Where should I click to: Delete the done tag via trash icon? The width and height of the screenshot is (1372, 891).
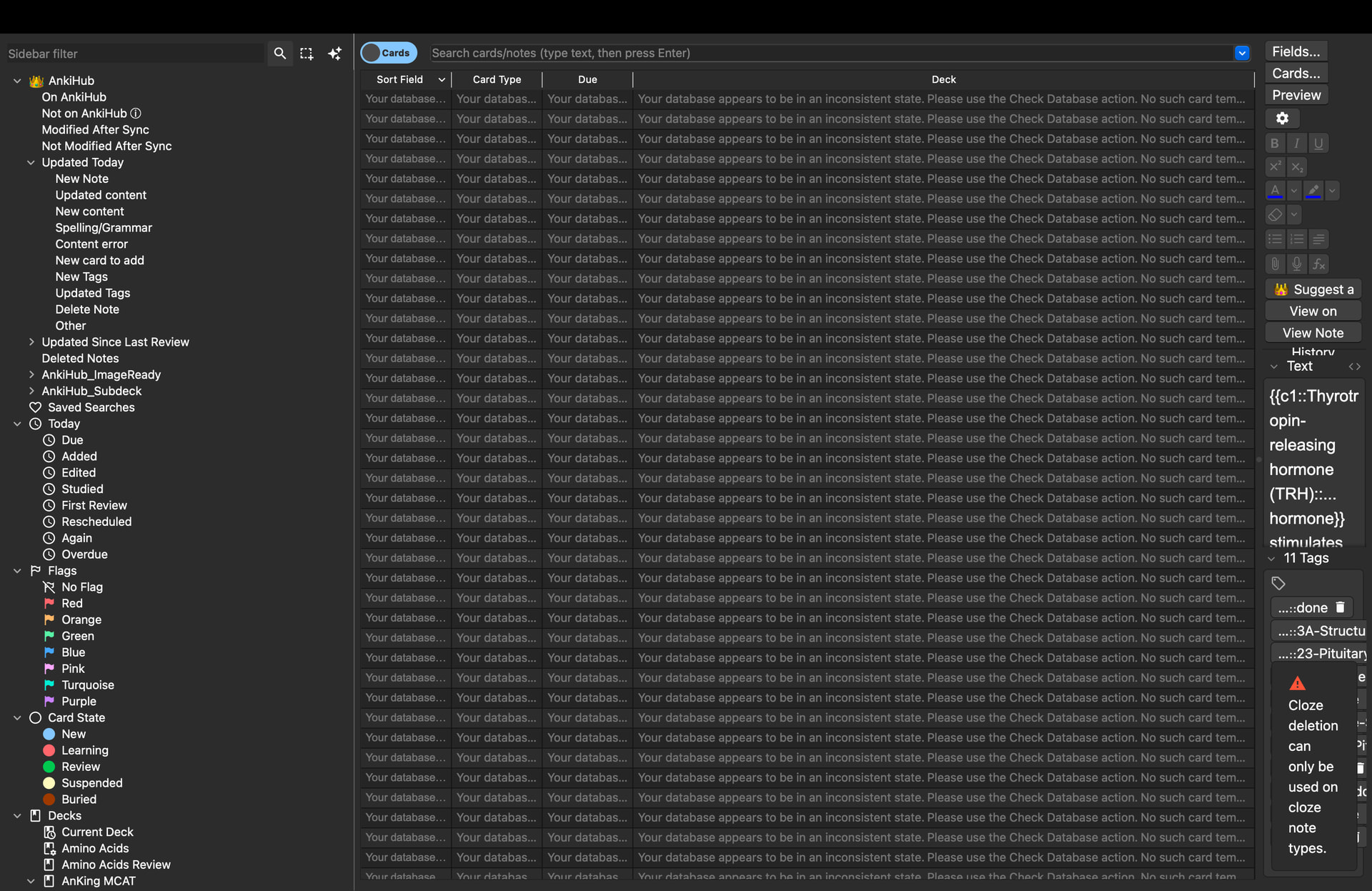coord(1340,607)
